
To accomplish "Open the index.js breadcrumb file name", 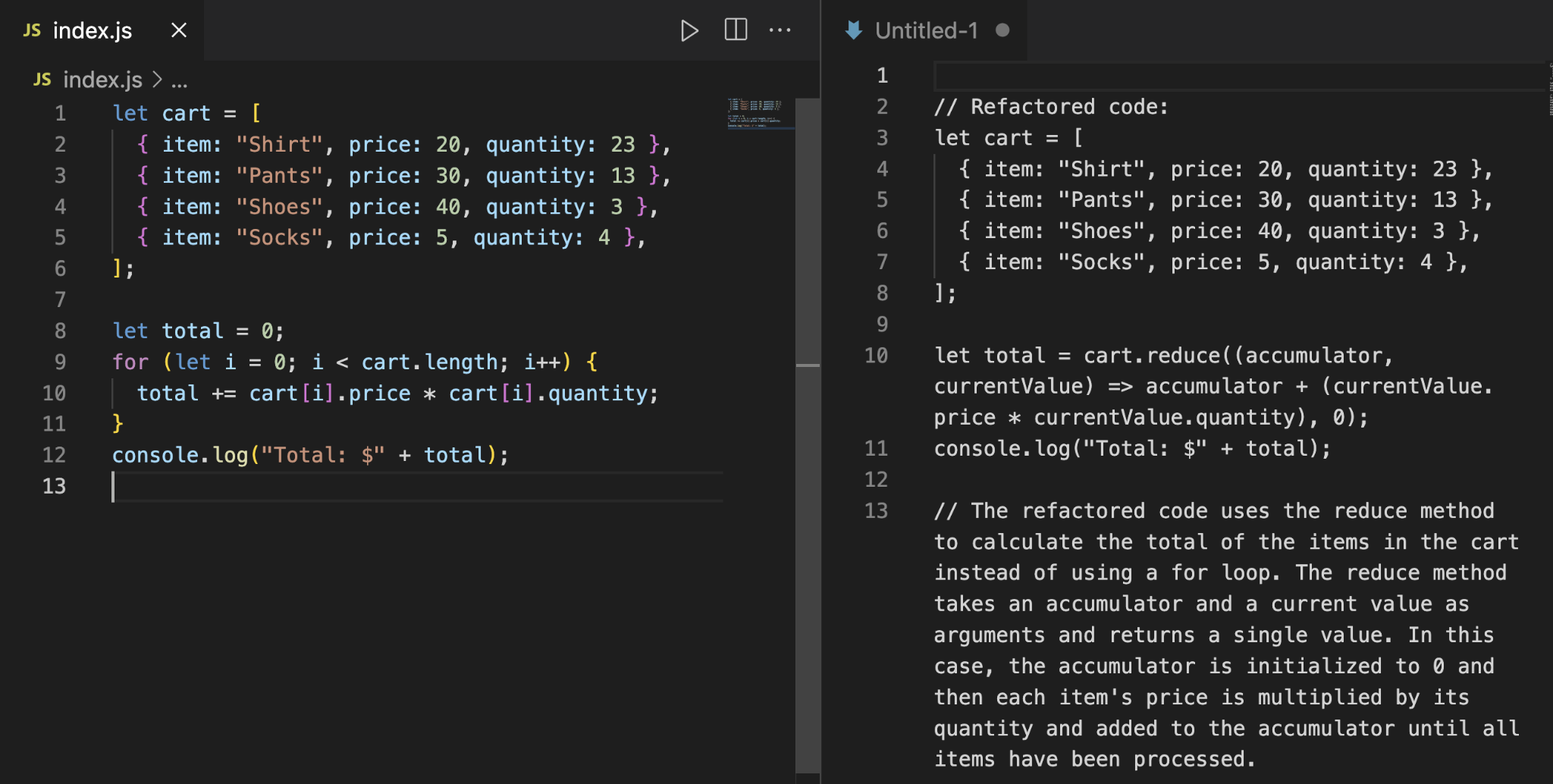I will click(102, 80).
